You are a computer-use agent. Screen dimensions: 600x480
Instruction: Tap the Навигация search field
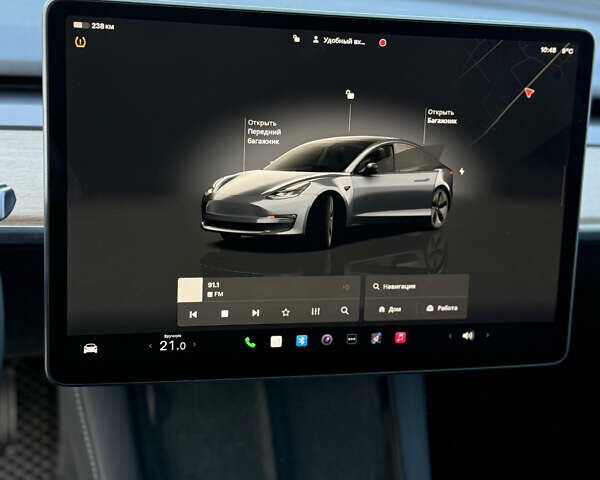coord(415,286)
